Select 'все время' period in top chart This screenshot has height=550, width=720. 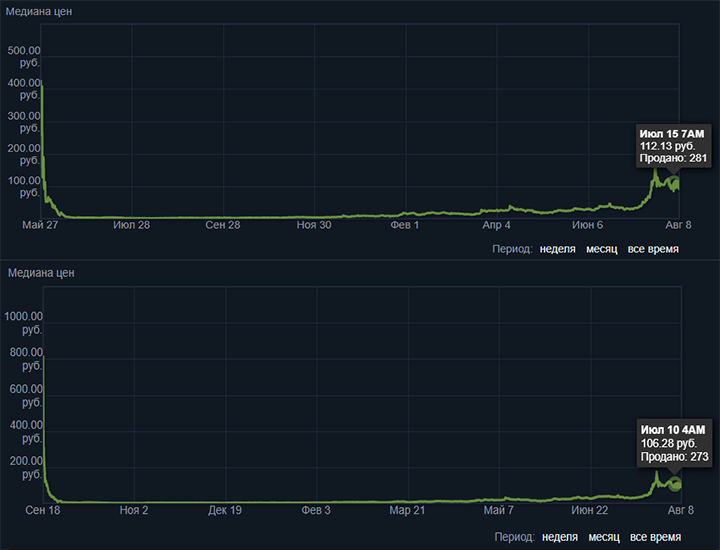[653, 249]
